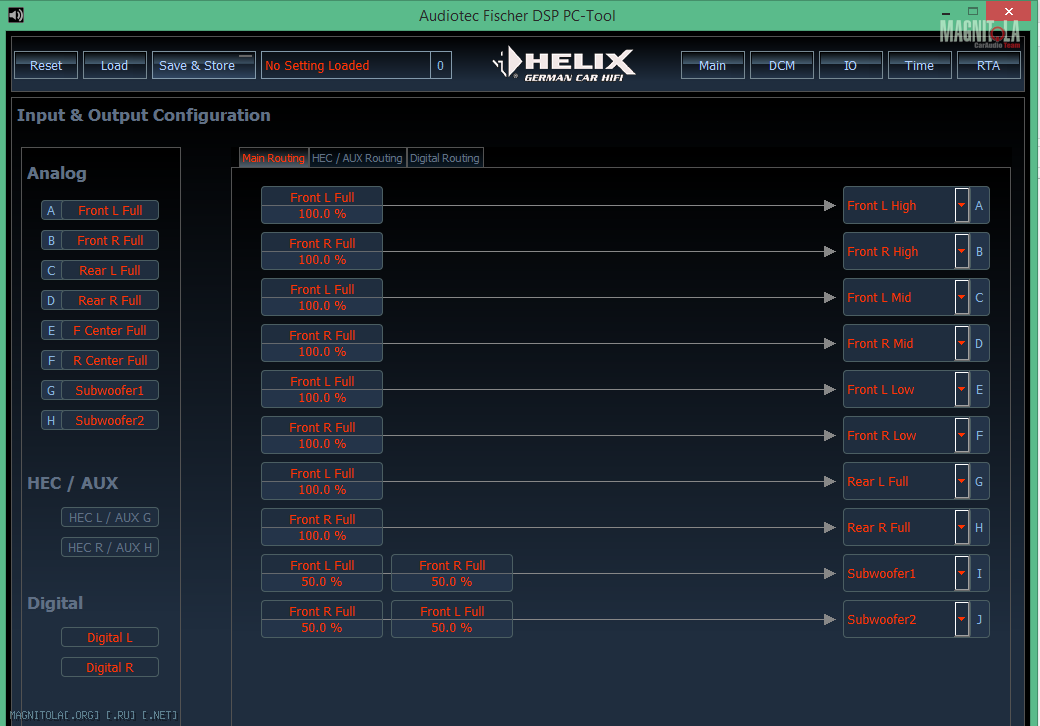
Task: Open dropdown for output A Front L High
Action: [962, 205]
